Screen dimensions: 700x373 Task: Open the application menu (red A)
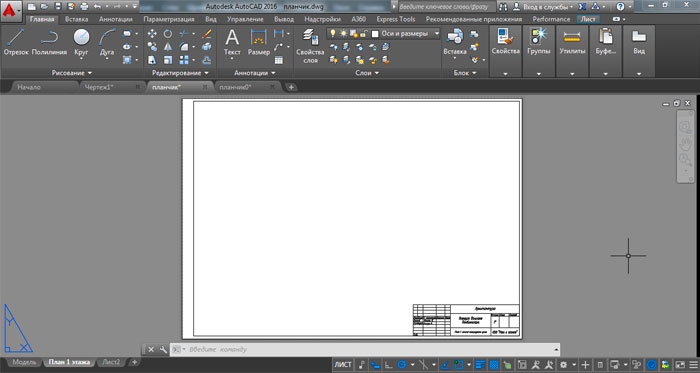pos(11,11)
